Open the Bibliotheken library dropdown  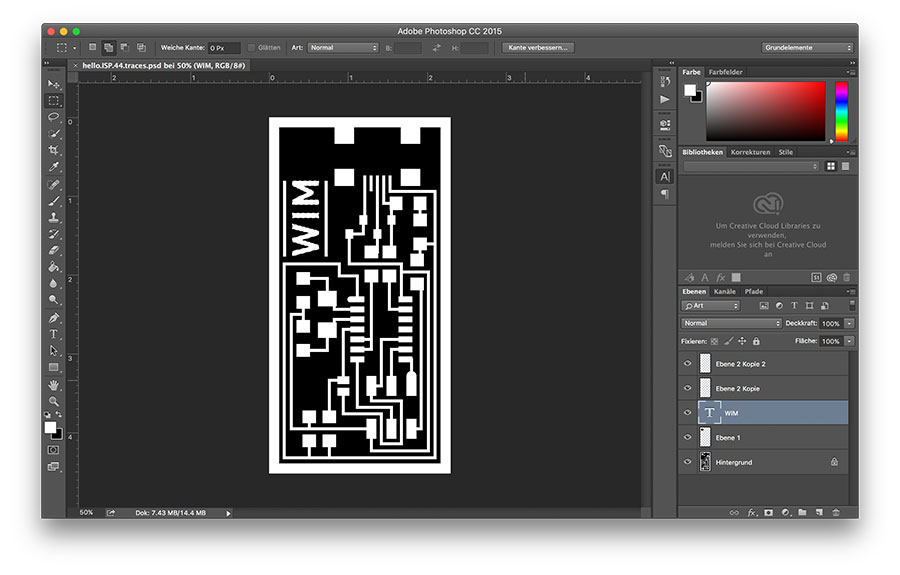click(751, 166)
